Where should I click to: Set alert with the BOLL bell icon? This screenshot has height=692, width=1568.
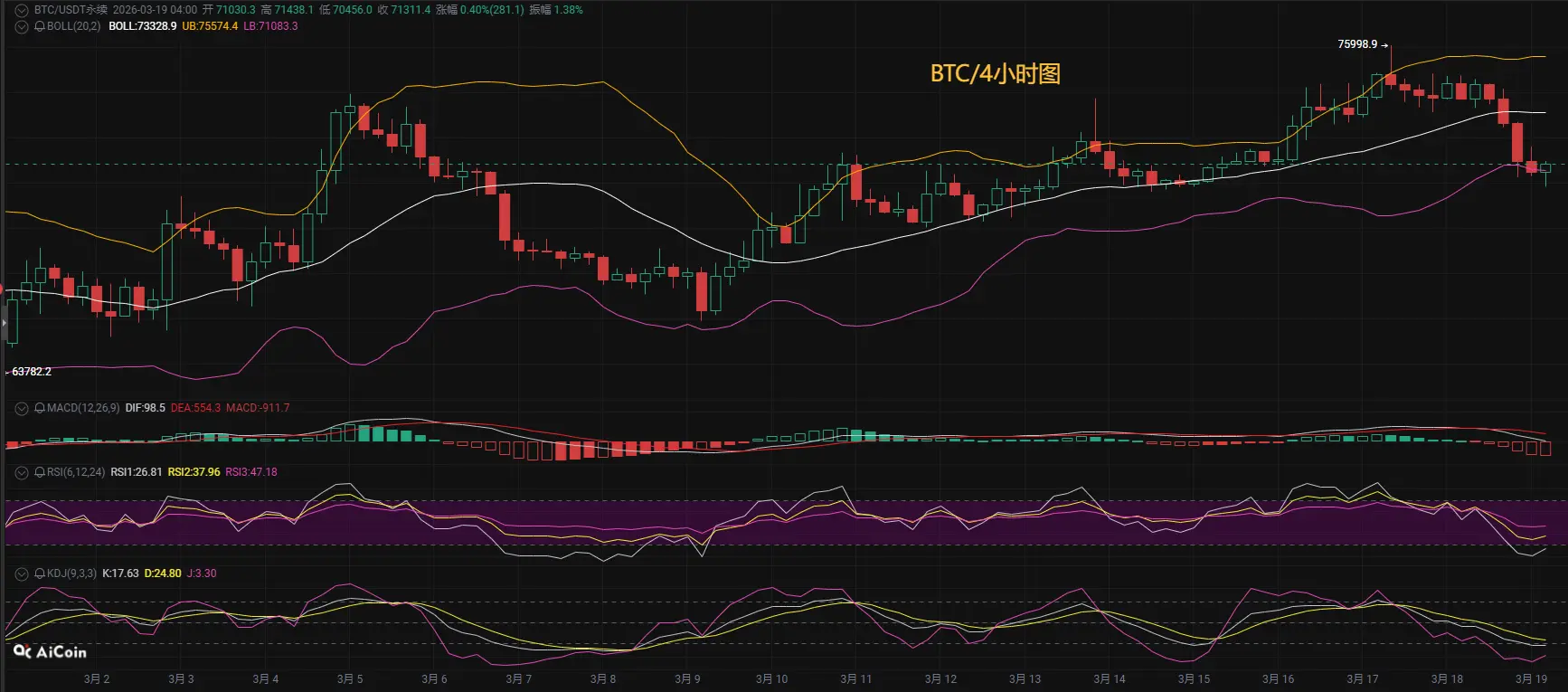(40, 26)
